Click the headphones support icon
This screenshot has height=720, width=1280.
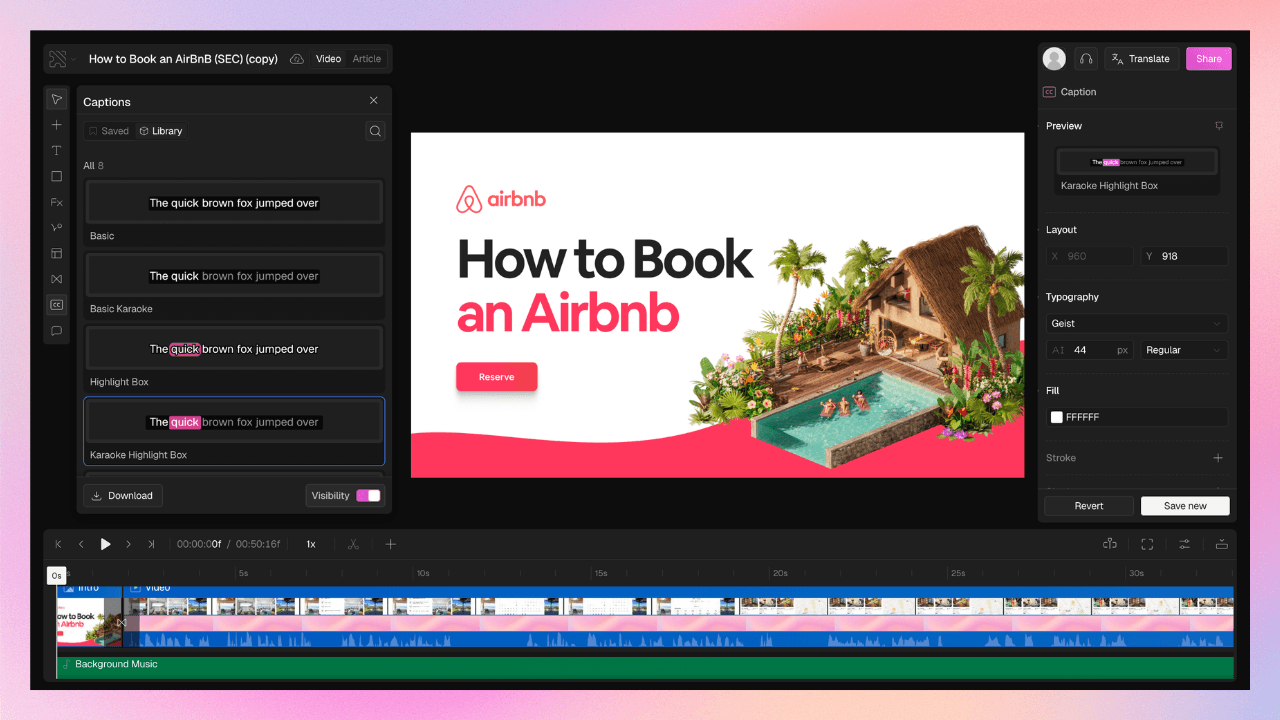[1086, 59]
